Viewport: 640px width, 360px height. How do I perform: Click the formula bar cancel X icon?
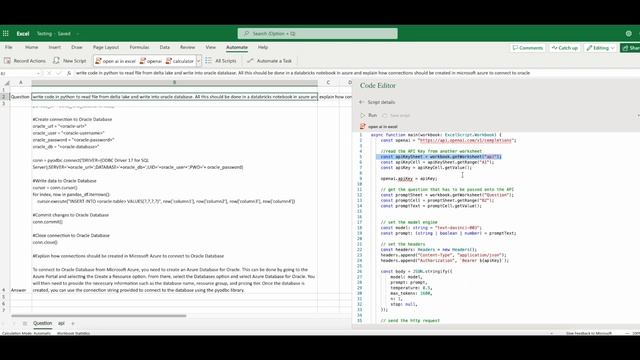[49, 73]
